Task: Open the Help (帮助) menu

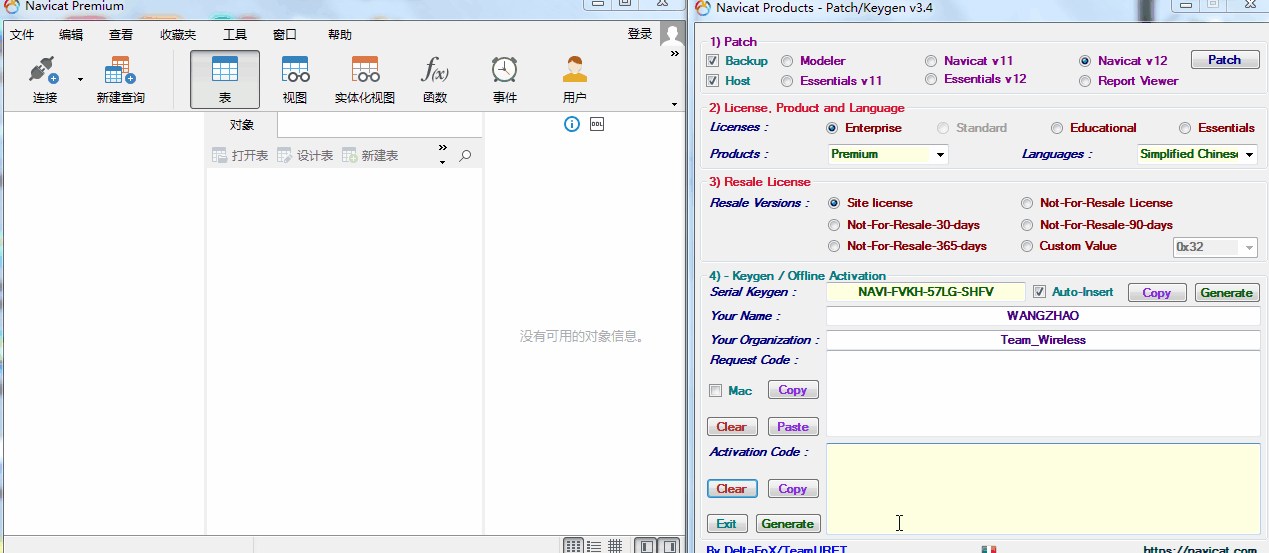Action: click(x=340, y=35)
